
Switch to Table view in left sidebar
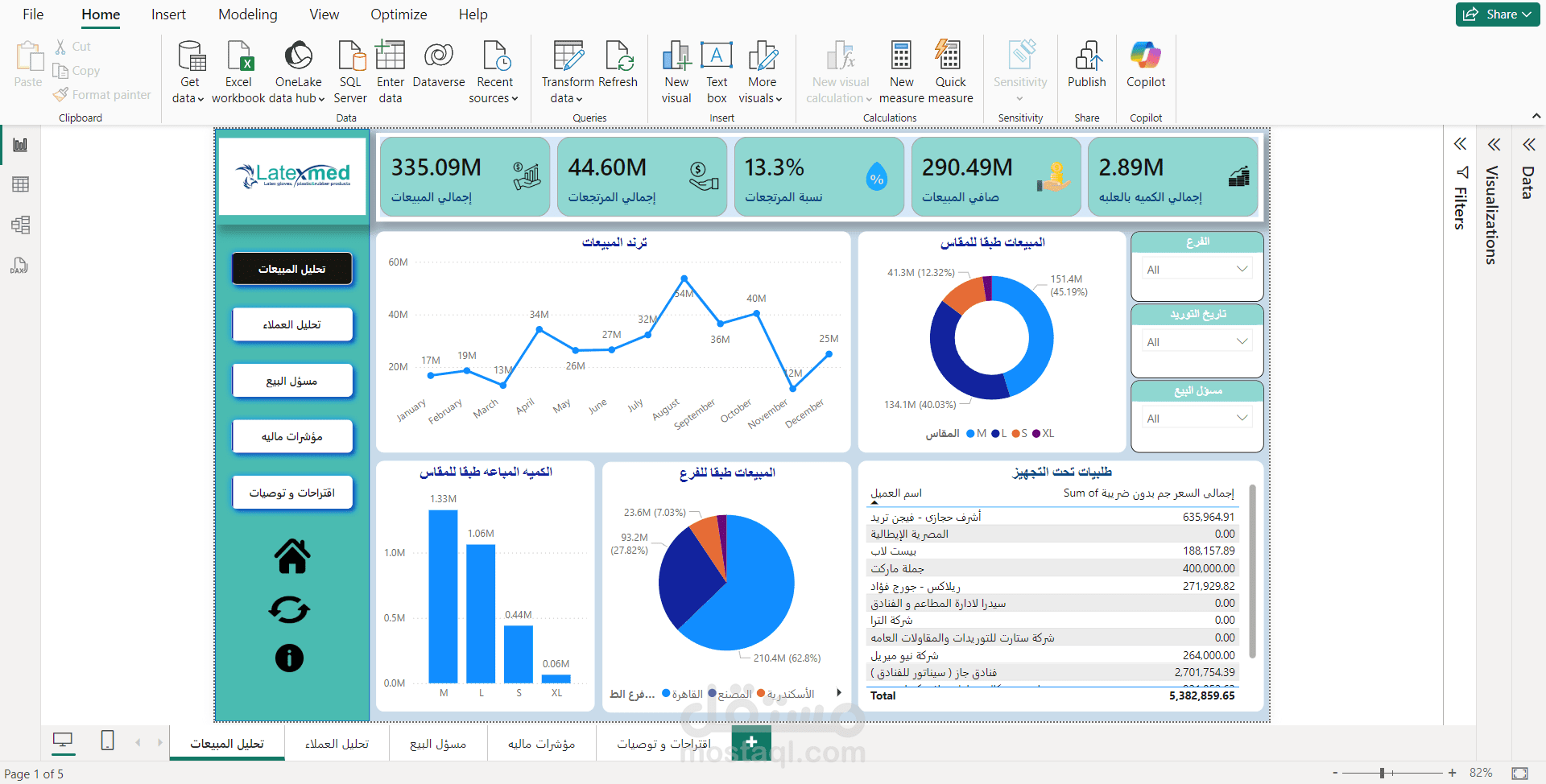pyautogui.click(x=20, y=184)
